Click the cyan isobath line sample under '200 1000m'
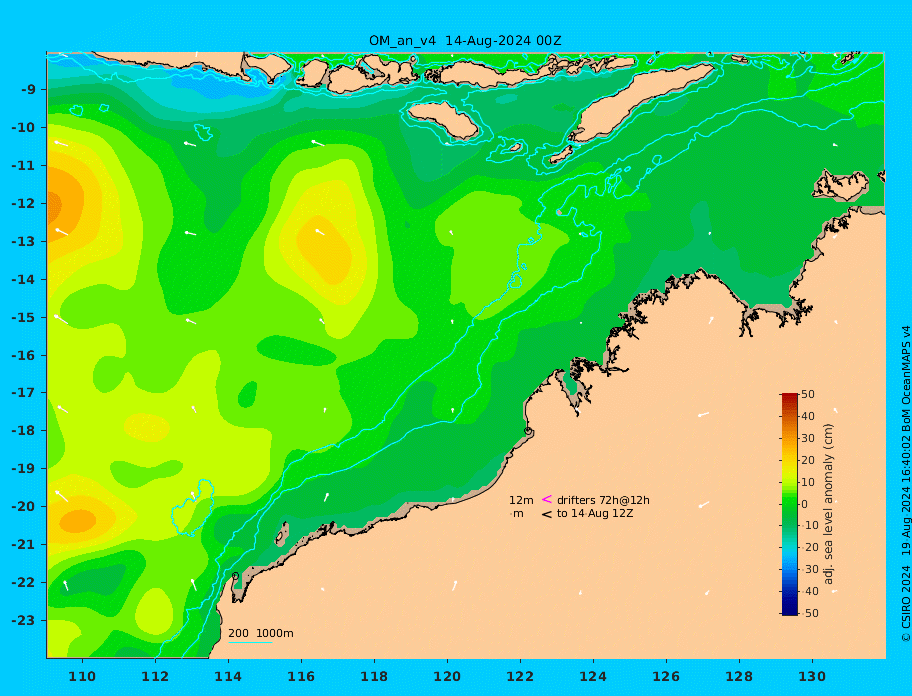Viewport: 912px width, 696px height. (250, 642)
